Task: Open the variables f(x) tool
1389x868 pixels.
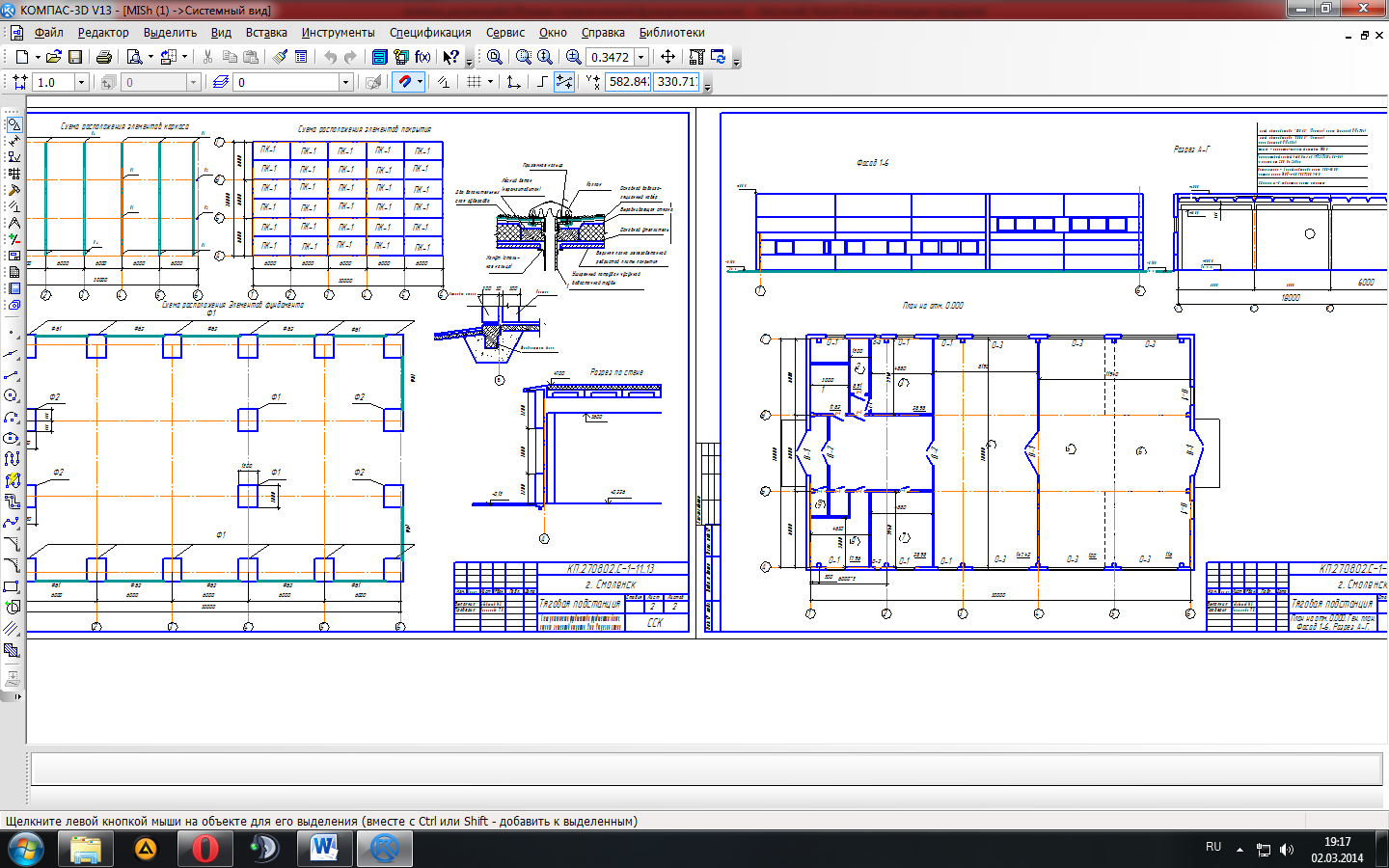Action: (x=422, y=57)
